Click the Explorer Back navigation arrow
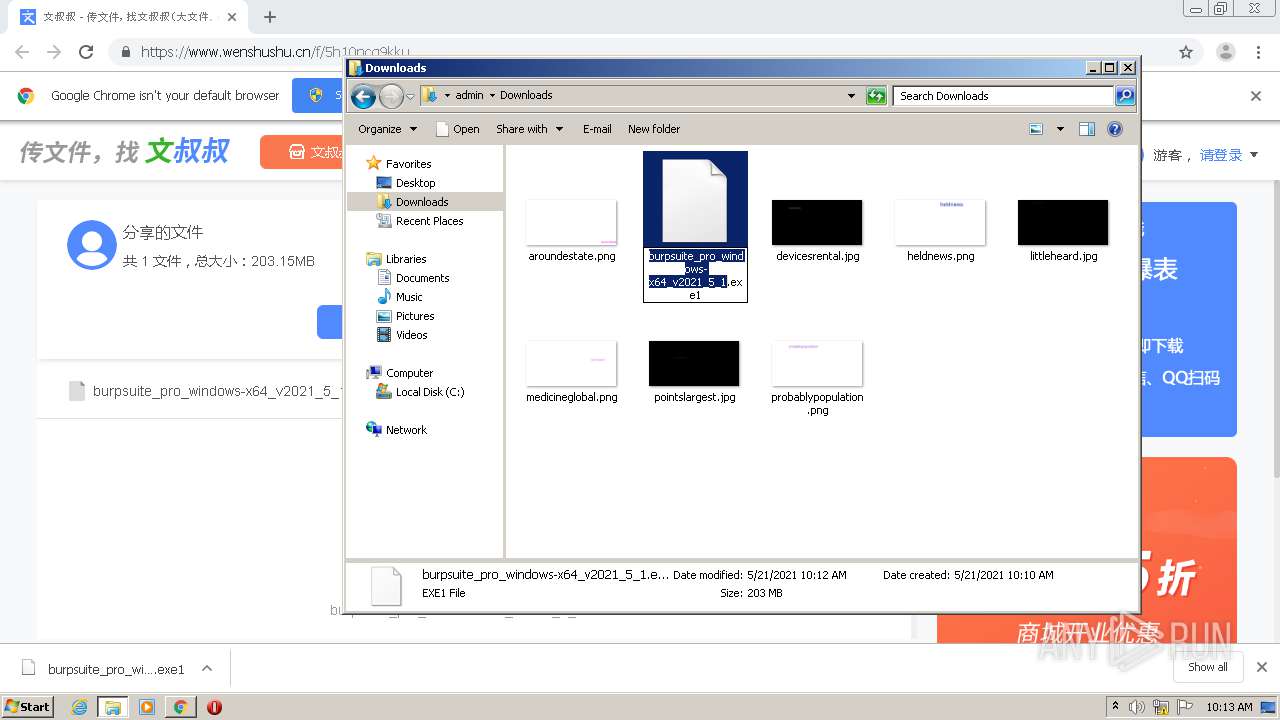The height and width of the screenshot is (720, 1280). [x=363, y=96]
